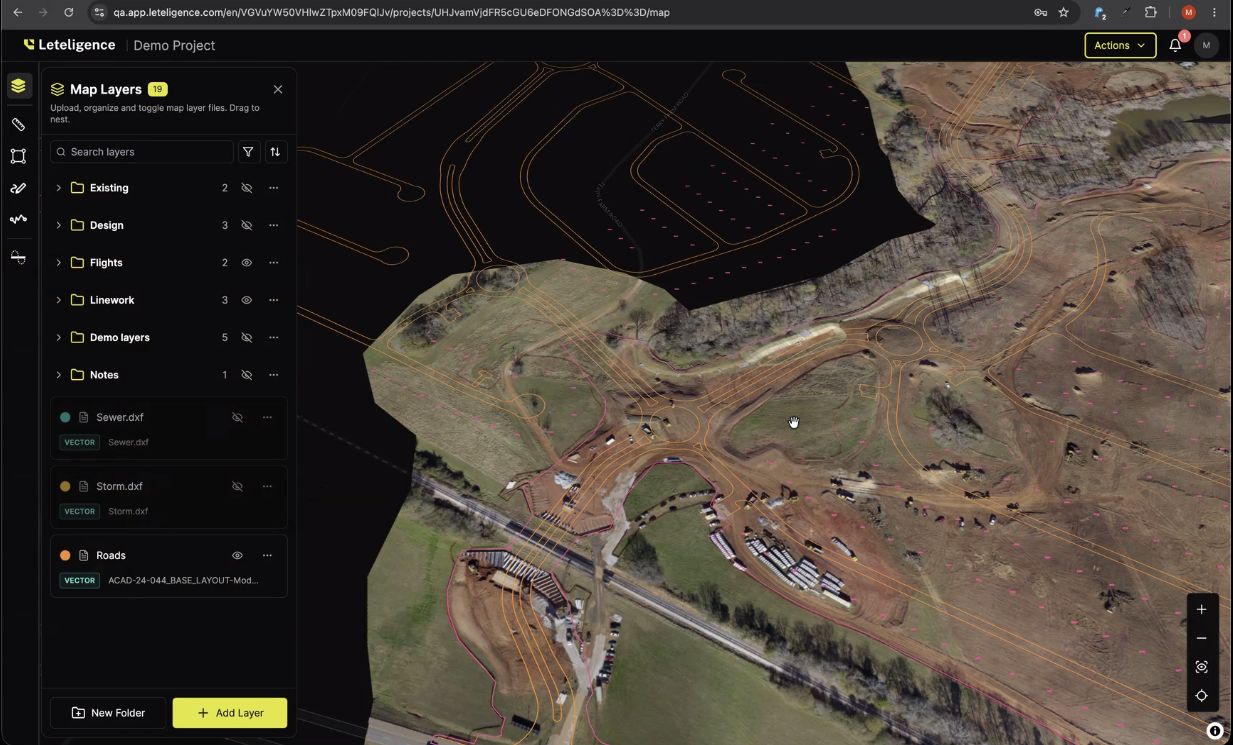
Task: Click in the Search layers field
Action: tap(142, 152)
